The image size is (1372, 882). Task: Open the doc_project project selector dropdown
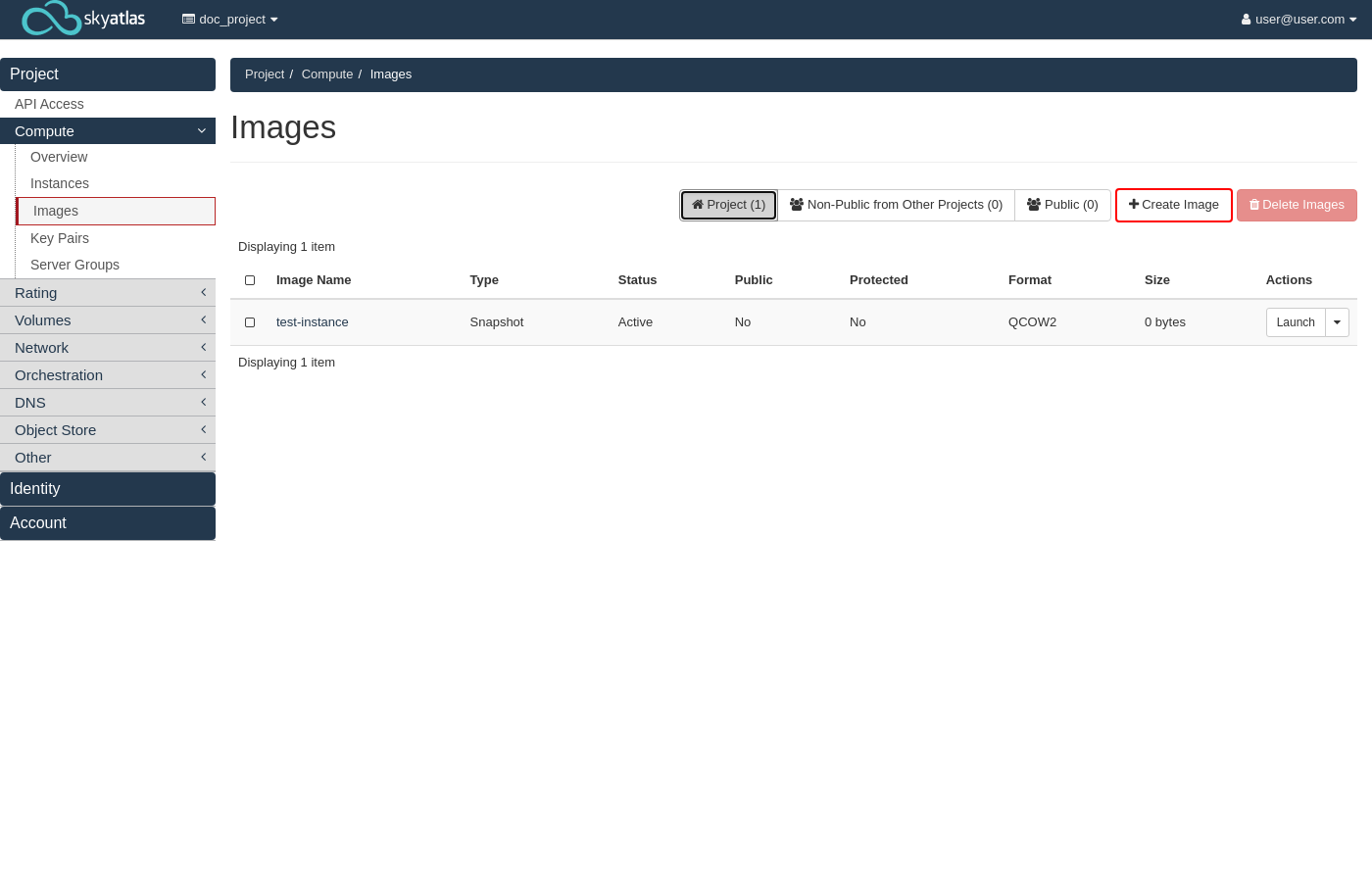pyautogui.click(x=230, y=20)
